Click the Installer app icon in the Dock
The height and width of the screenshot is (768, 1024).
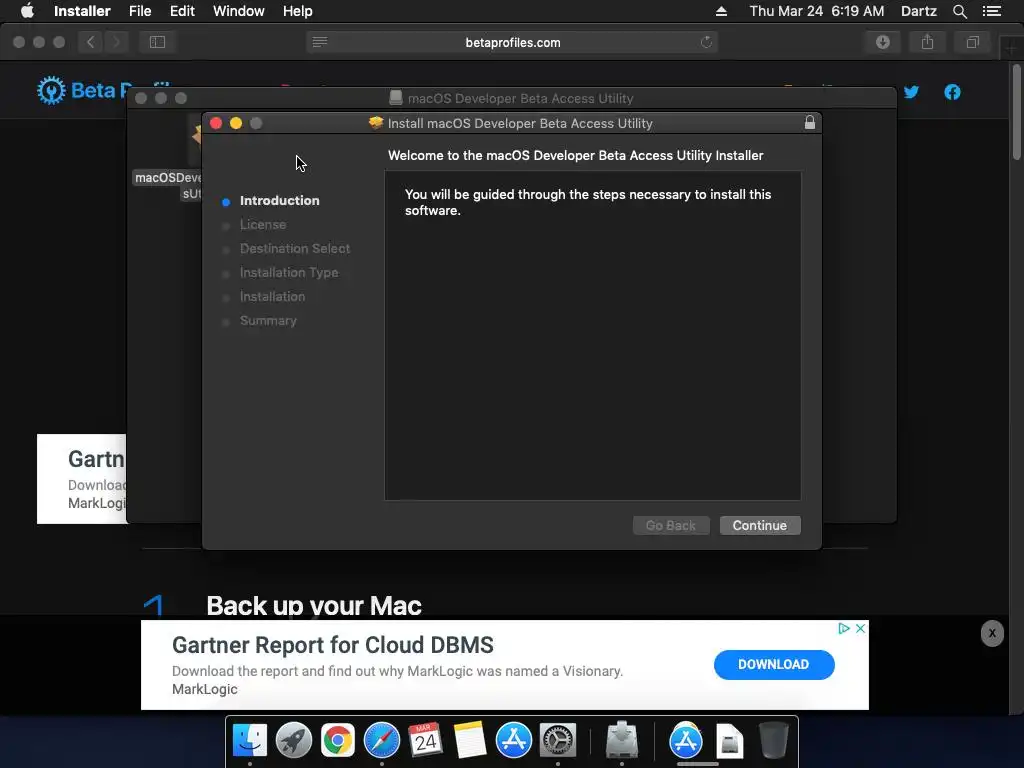(x=622, y=740)
